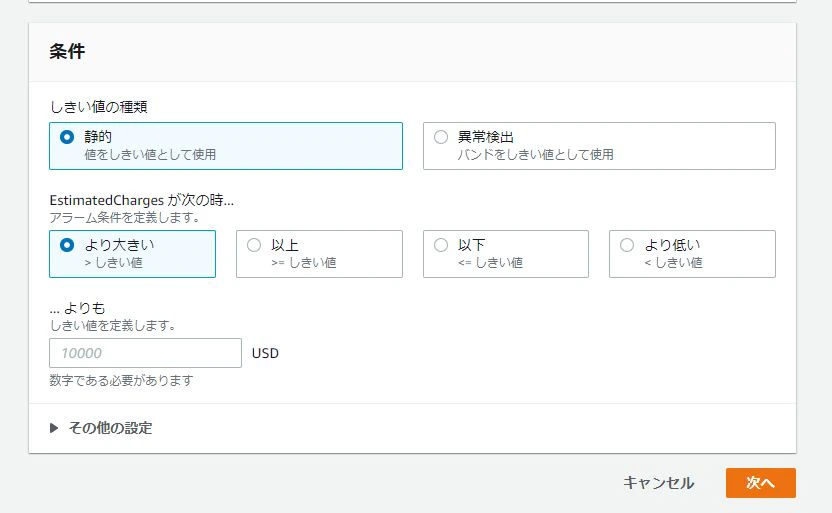Choose the より大きい greater-than condition
This screenshot has height=513, width=832.
(132, 254)
